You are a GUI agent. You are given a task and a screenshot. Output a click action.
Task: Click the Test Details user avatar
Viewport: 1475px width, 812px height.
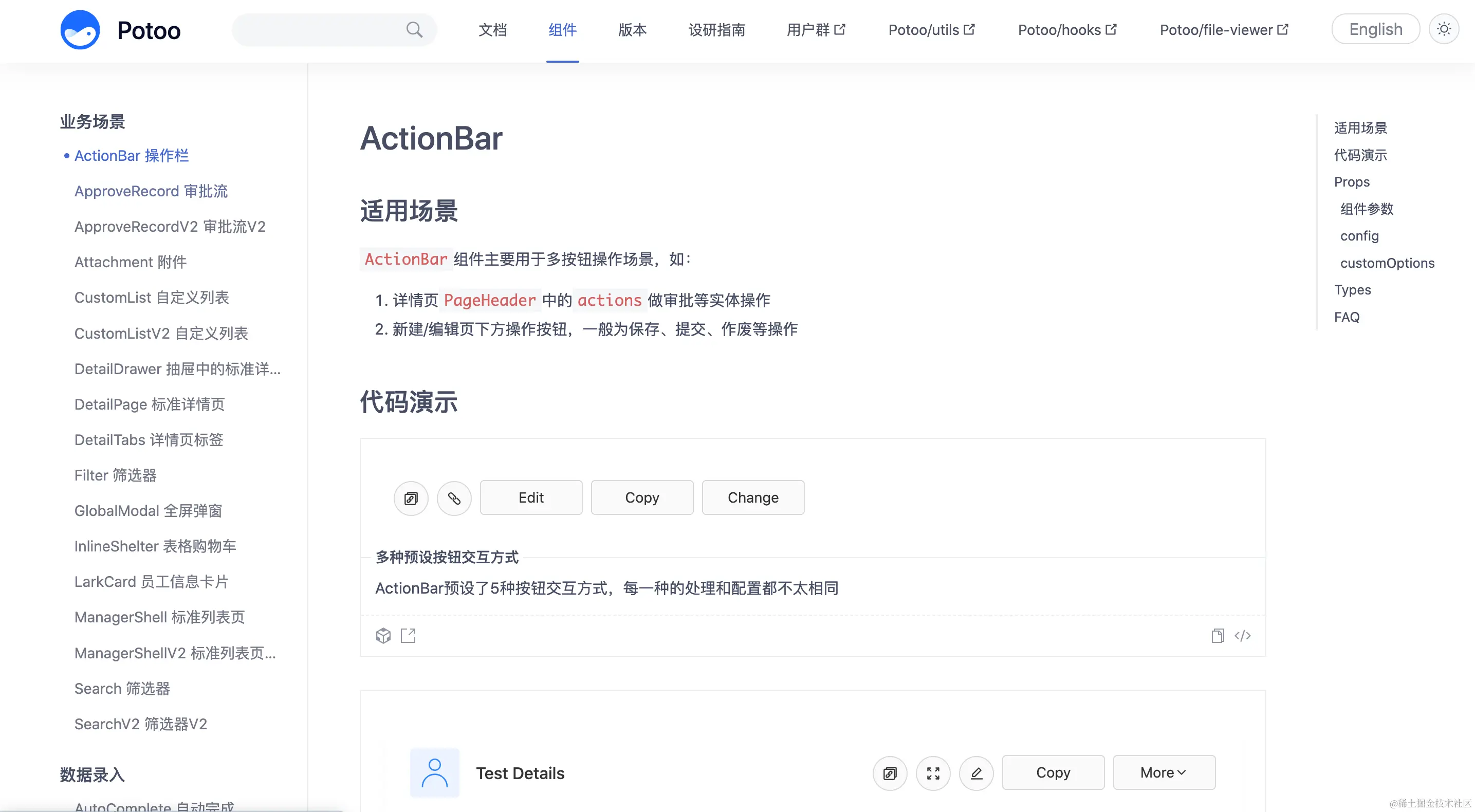coord(435,773)
